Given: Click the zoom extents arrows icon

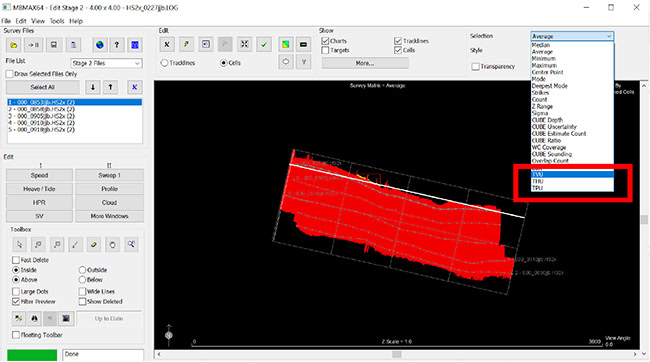Looking at the screenshot, I should 245,44.
